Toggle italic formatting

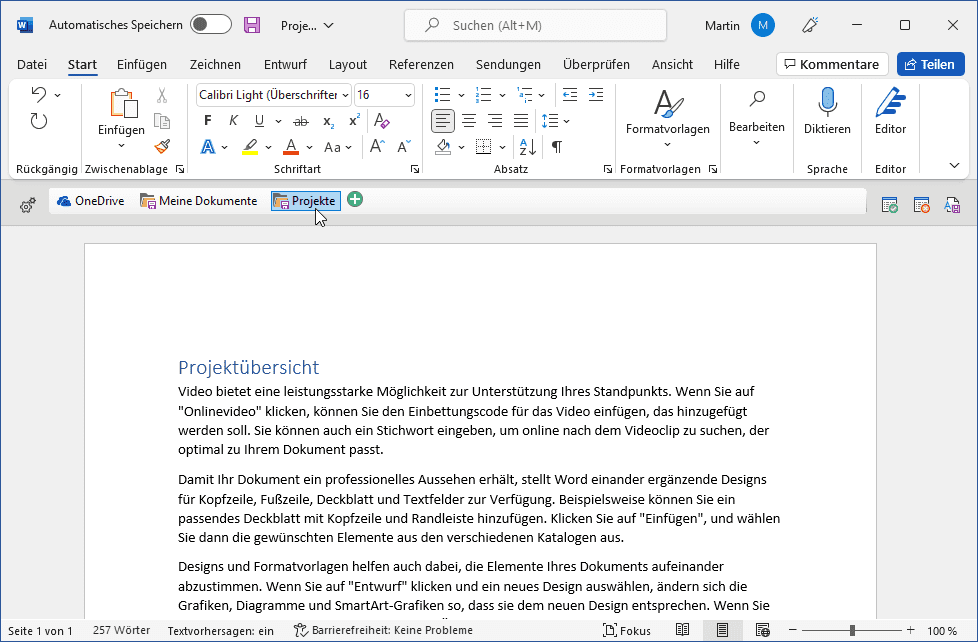click(x=234, y=121)
